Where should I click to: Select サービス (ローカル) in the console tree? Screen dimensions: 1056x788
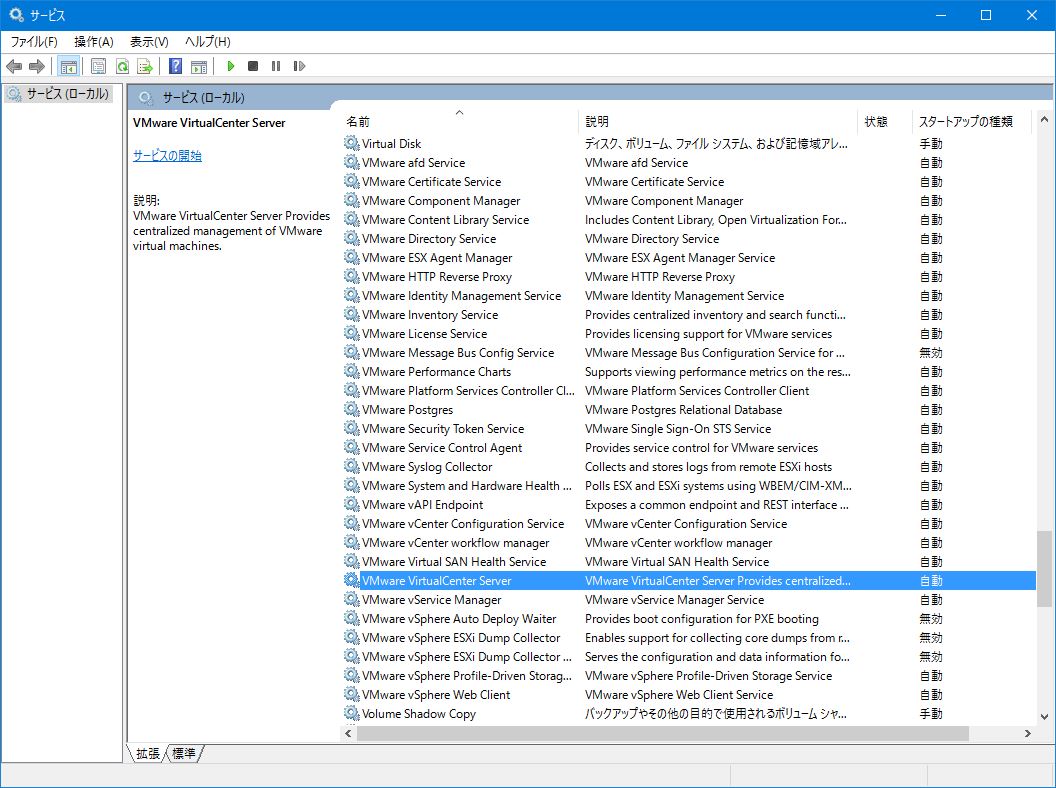[67, 94]
